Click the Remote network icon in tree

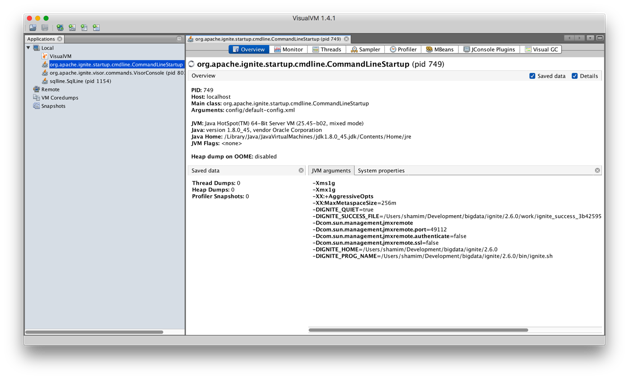pos(36,89)
